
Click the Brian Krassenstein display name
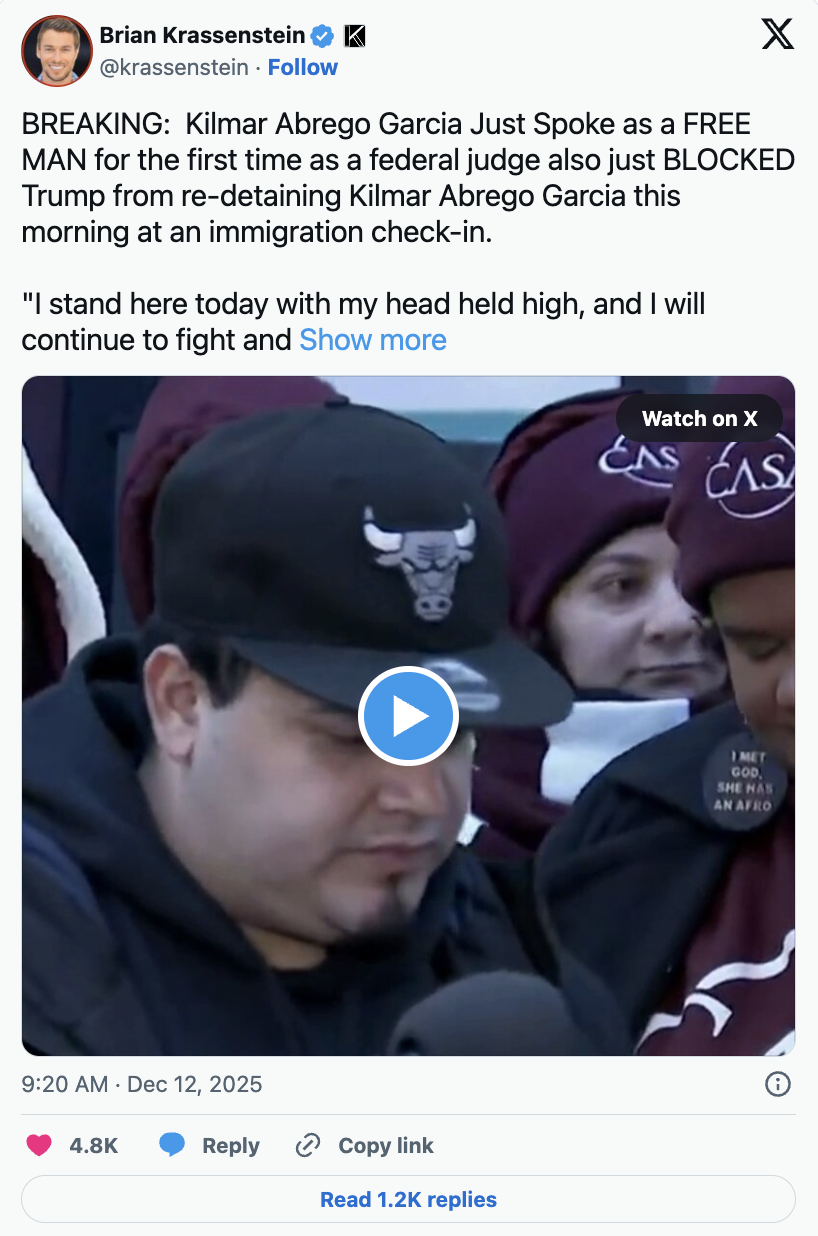point(202,36)
